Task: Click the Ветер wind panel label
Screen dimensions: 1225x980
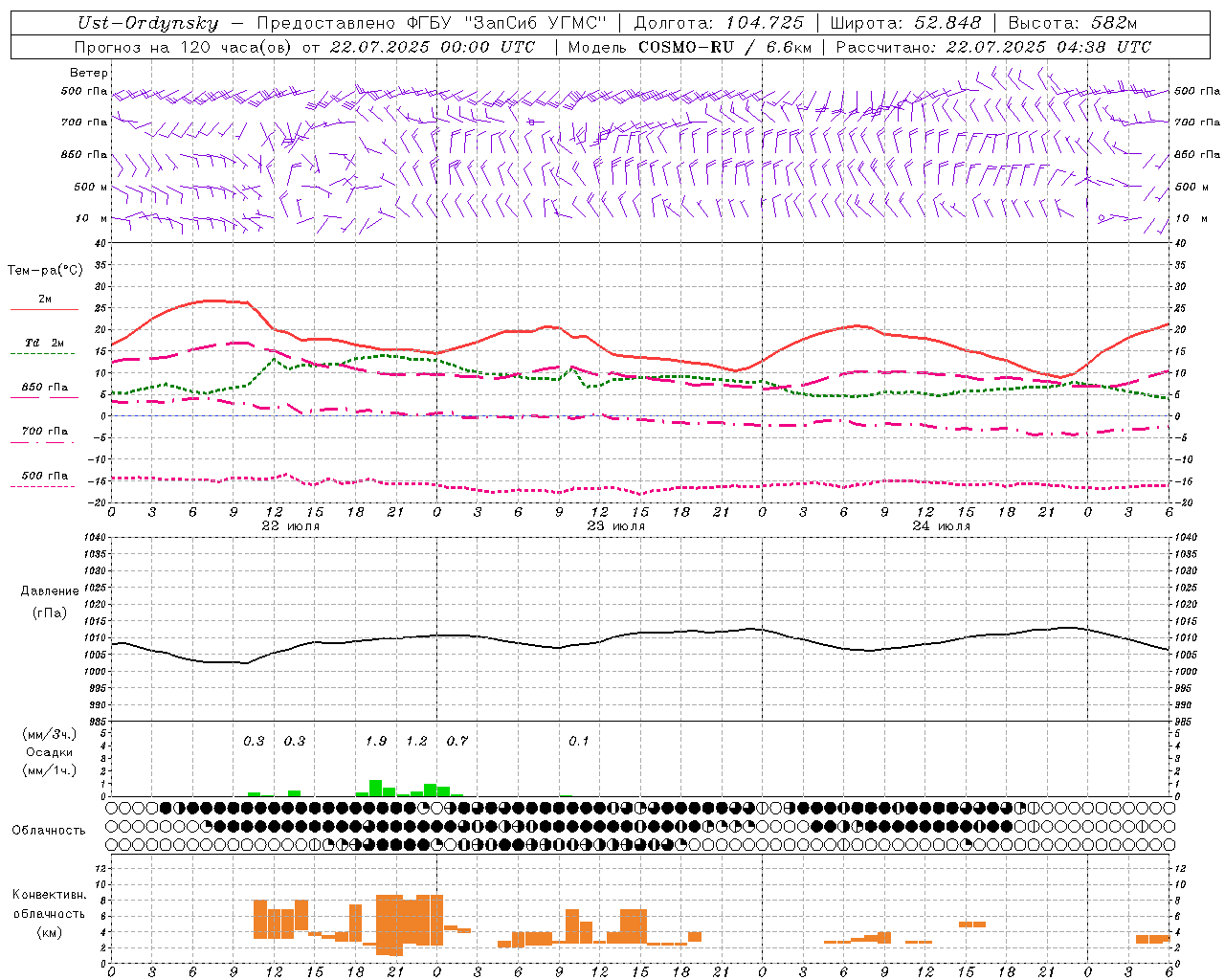Action: click(89, 73)
